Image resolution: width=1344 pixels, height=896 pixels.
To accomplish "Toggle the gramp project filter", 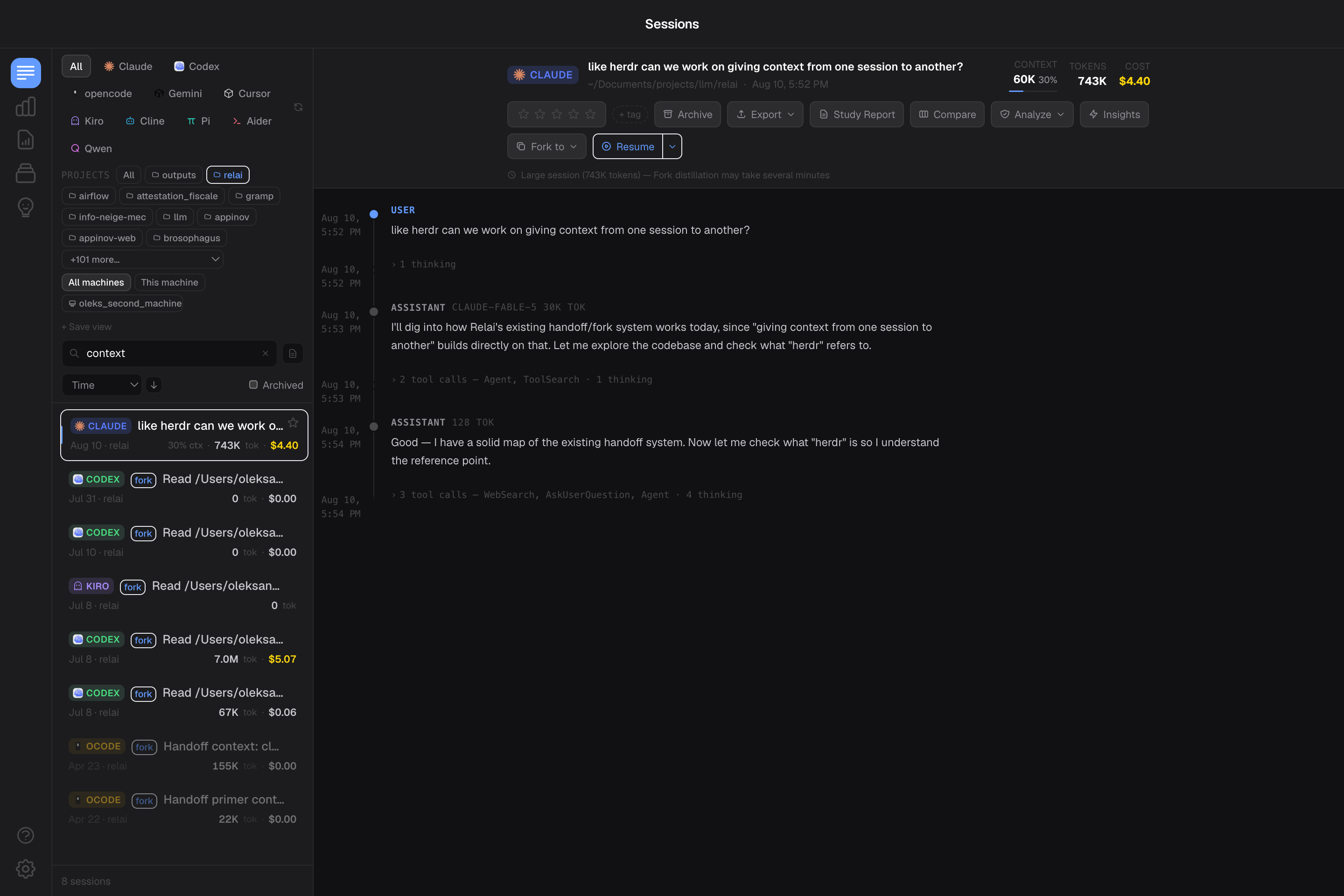I will click(x=254, y=196).
